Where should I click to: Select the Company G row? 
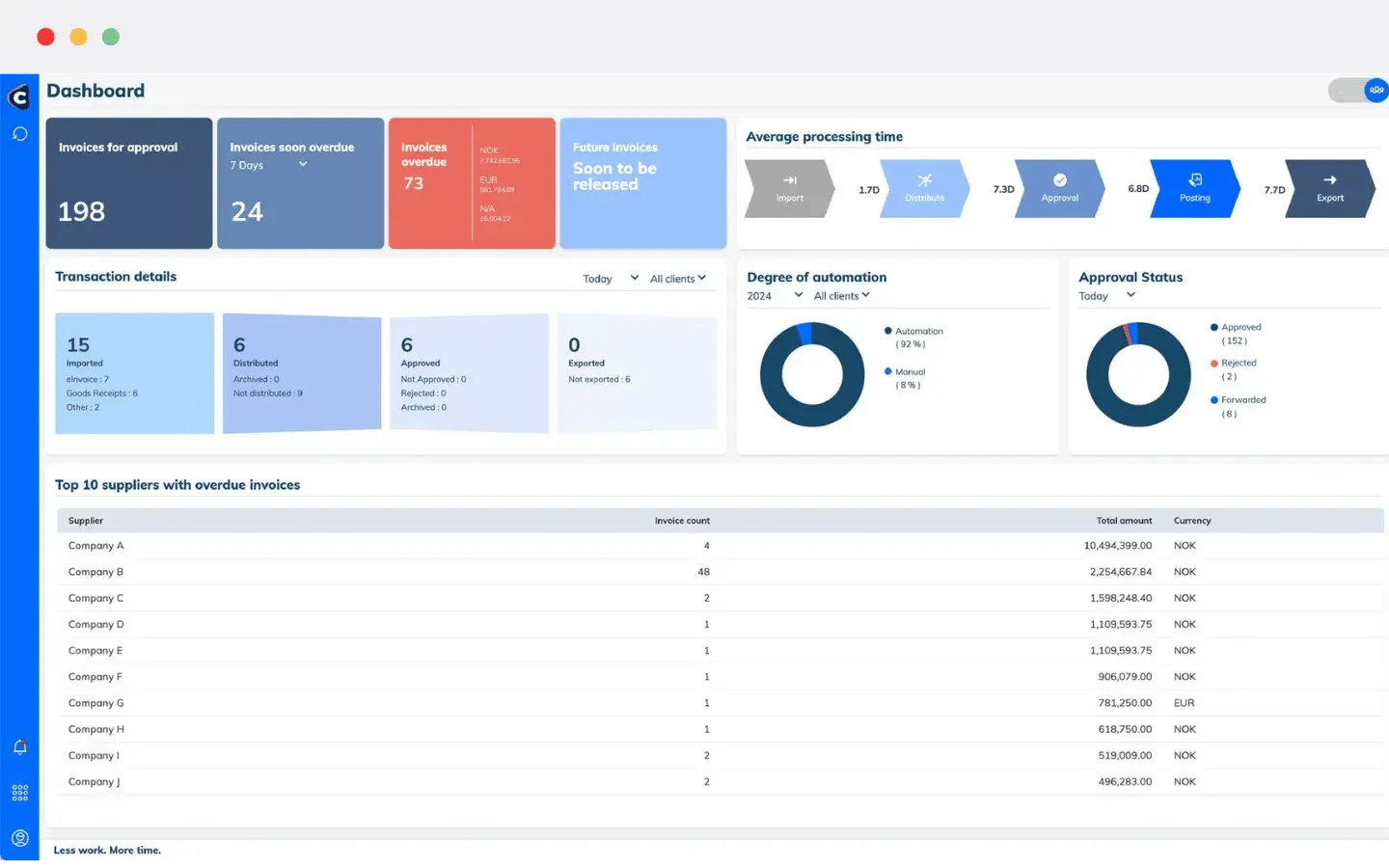(720, 703)
